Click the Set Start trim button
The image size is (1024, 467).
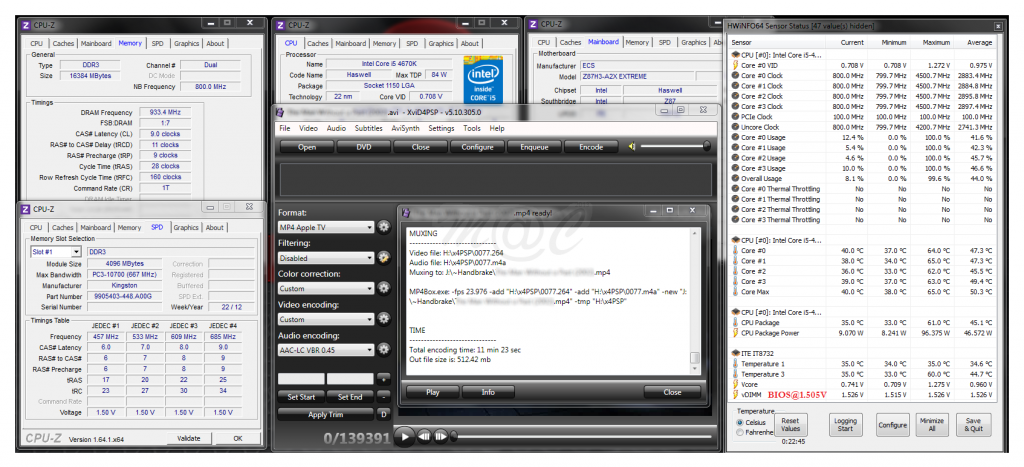click(x=301, y=397)
